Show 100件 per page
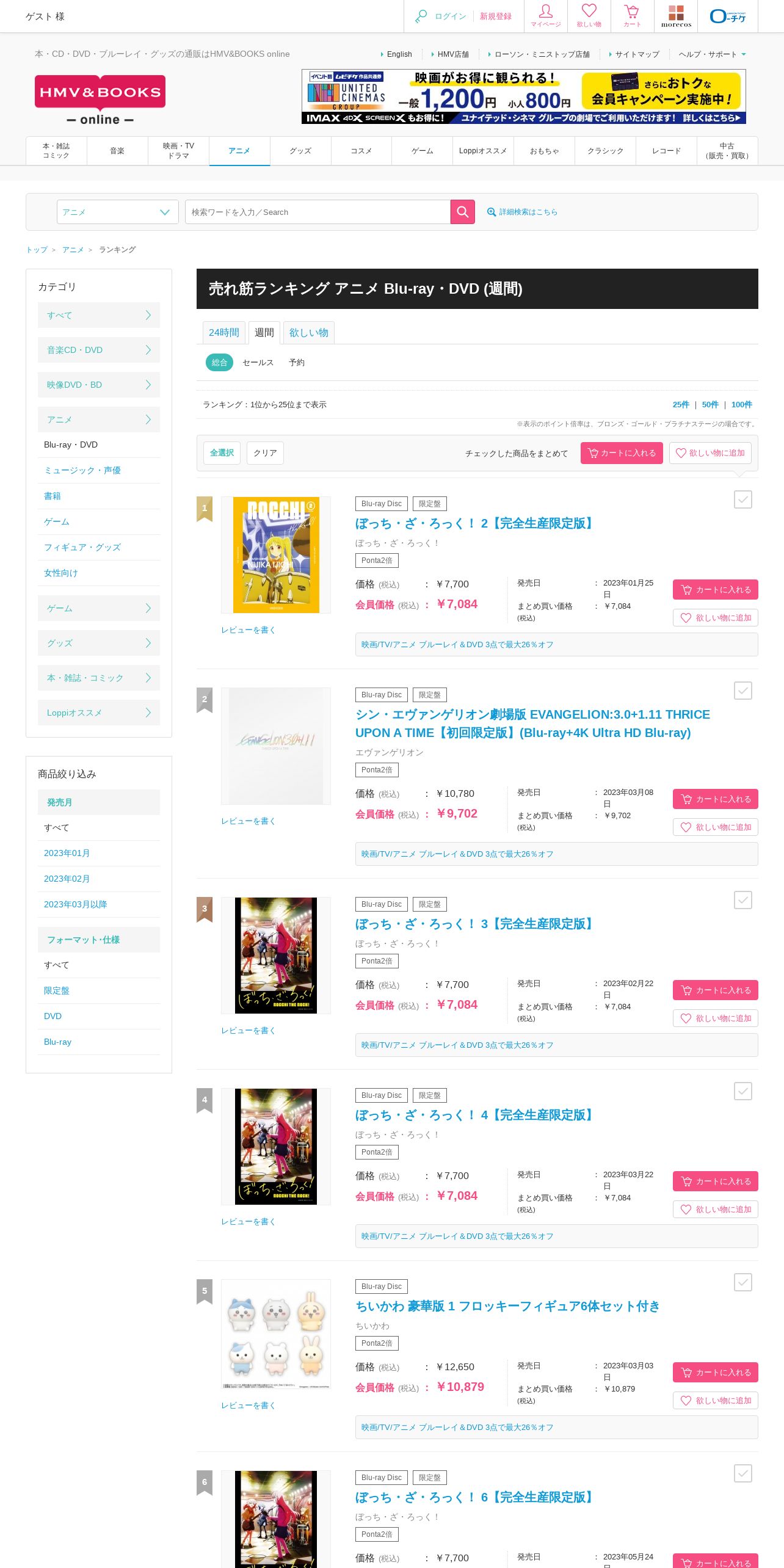Screen dimensions: 784x1568 pyautogui.click(x=742, y=405)
